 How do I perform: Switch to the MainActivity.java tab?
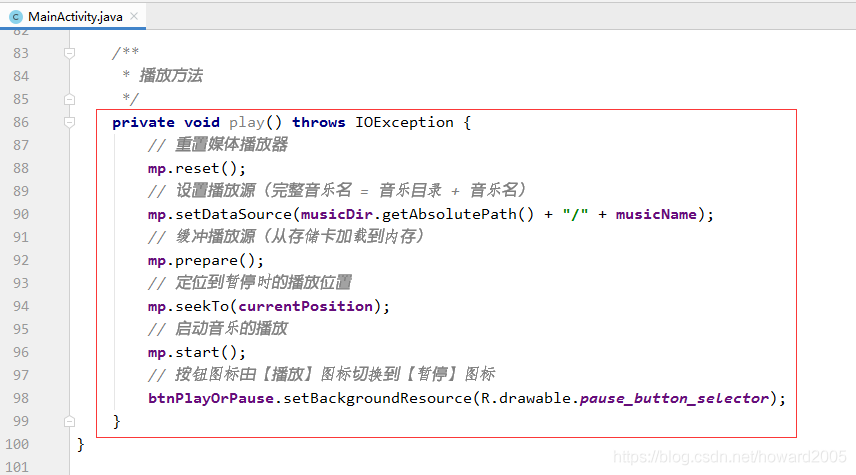pyautogui.click(x=73, y=16)
